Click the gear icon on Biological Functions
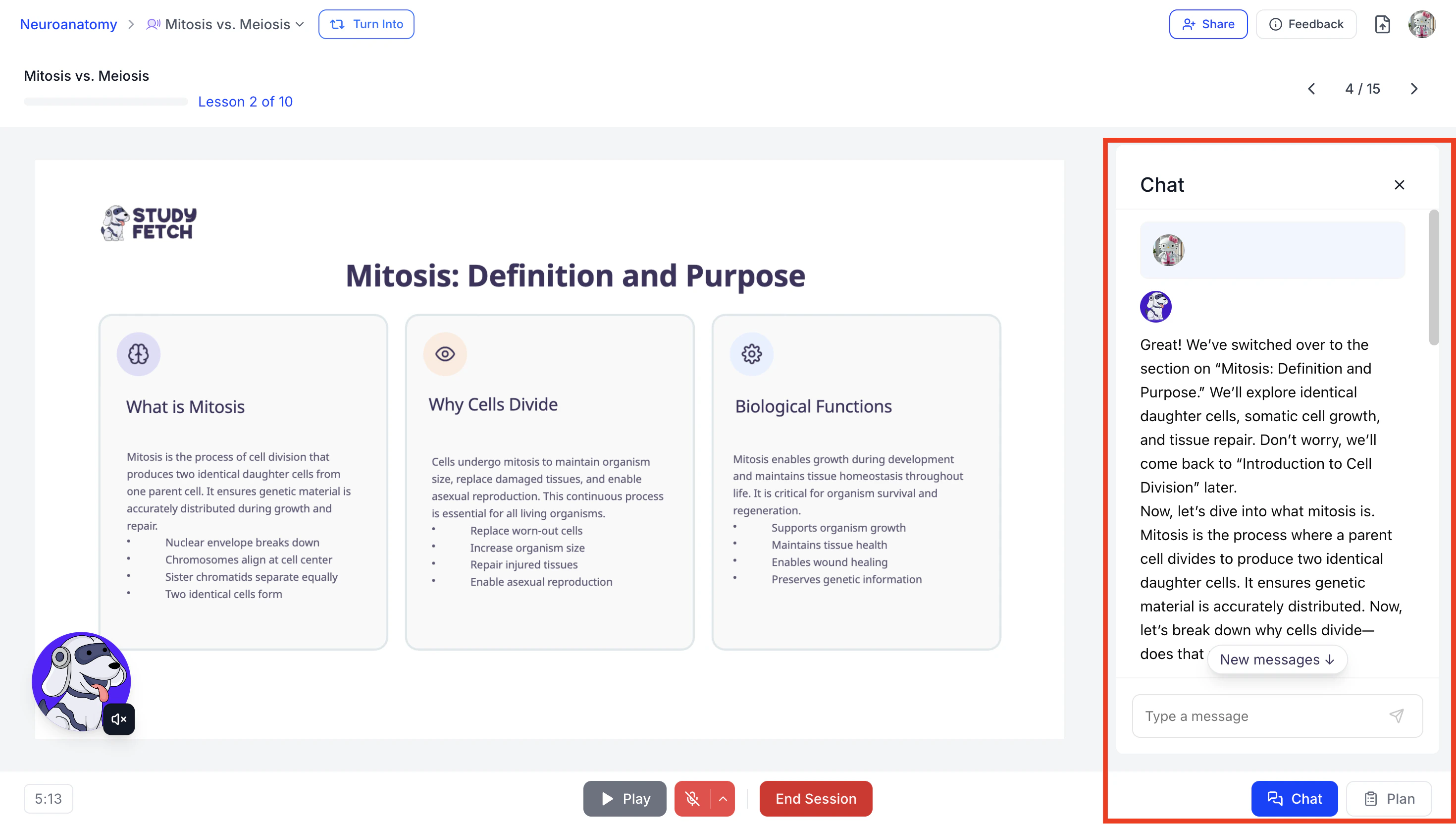 (751, 354)
